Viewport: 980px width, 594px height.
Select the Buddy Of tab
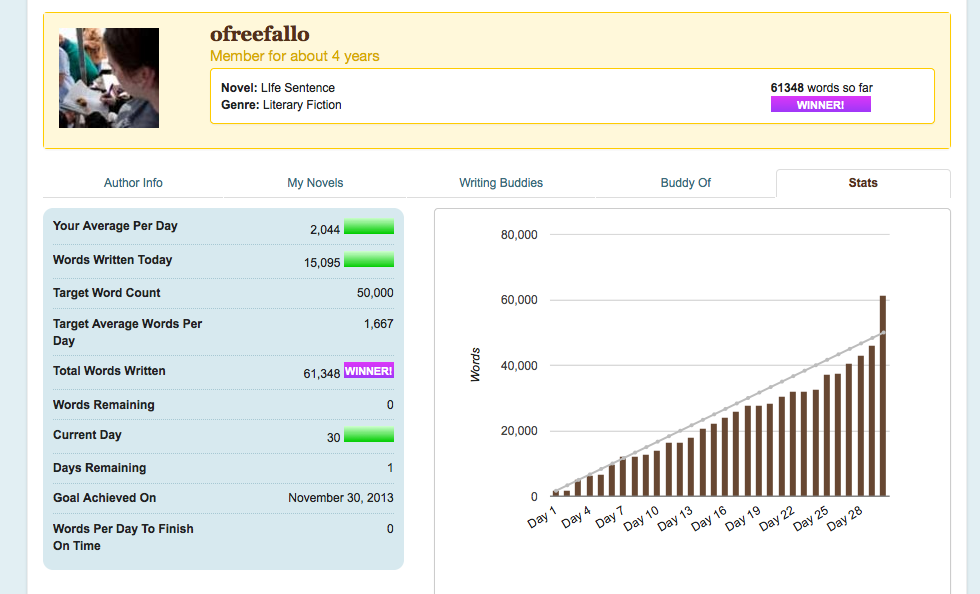[686, 183]
